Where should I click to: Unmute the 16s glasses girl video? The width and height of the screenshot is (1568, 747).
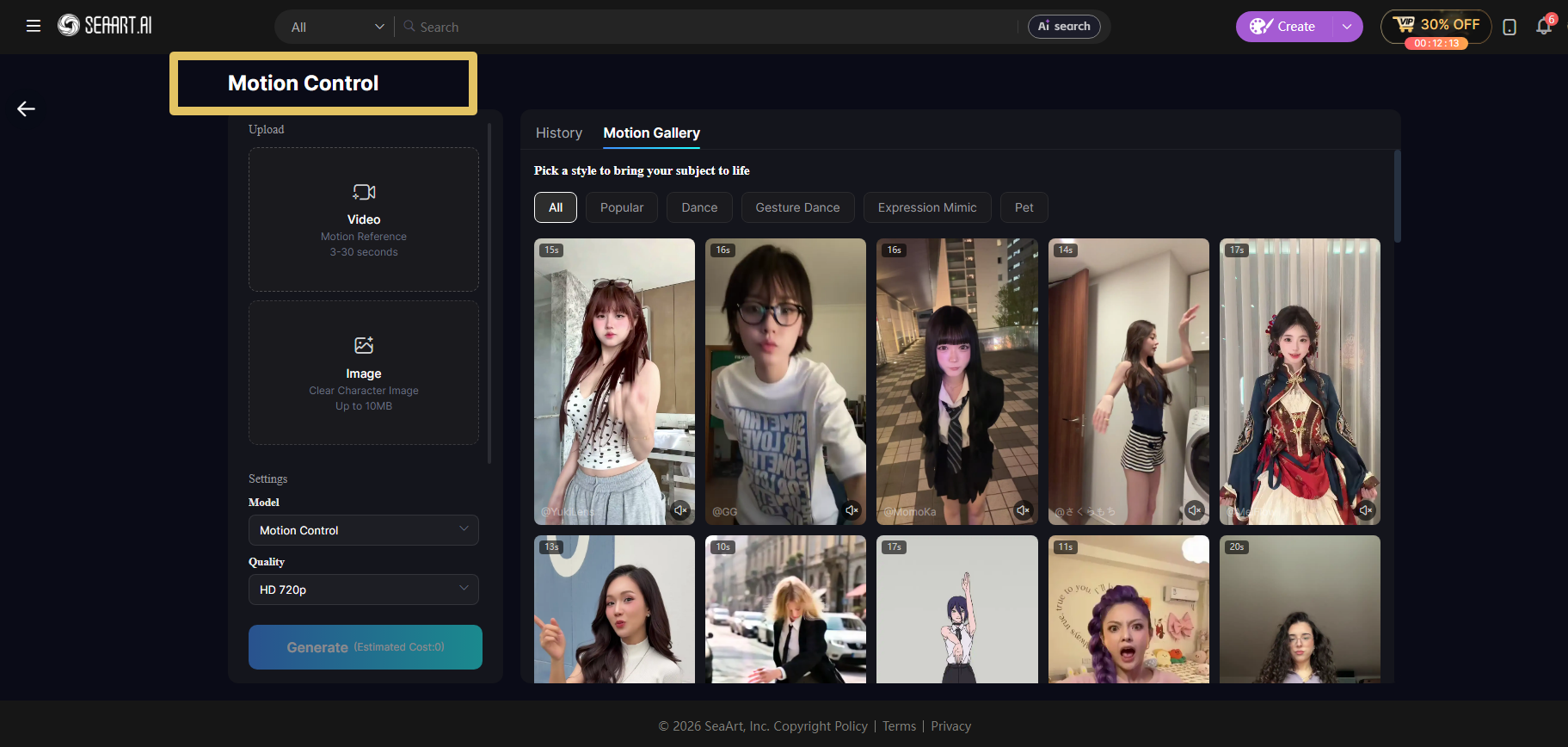coord(852,510)
